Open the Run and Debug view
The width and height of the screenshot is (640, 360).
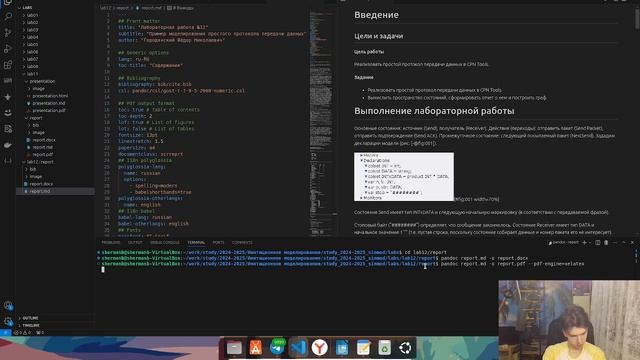[x=8, y=49]
